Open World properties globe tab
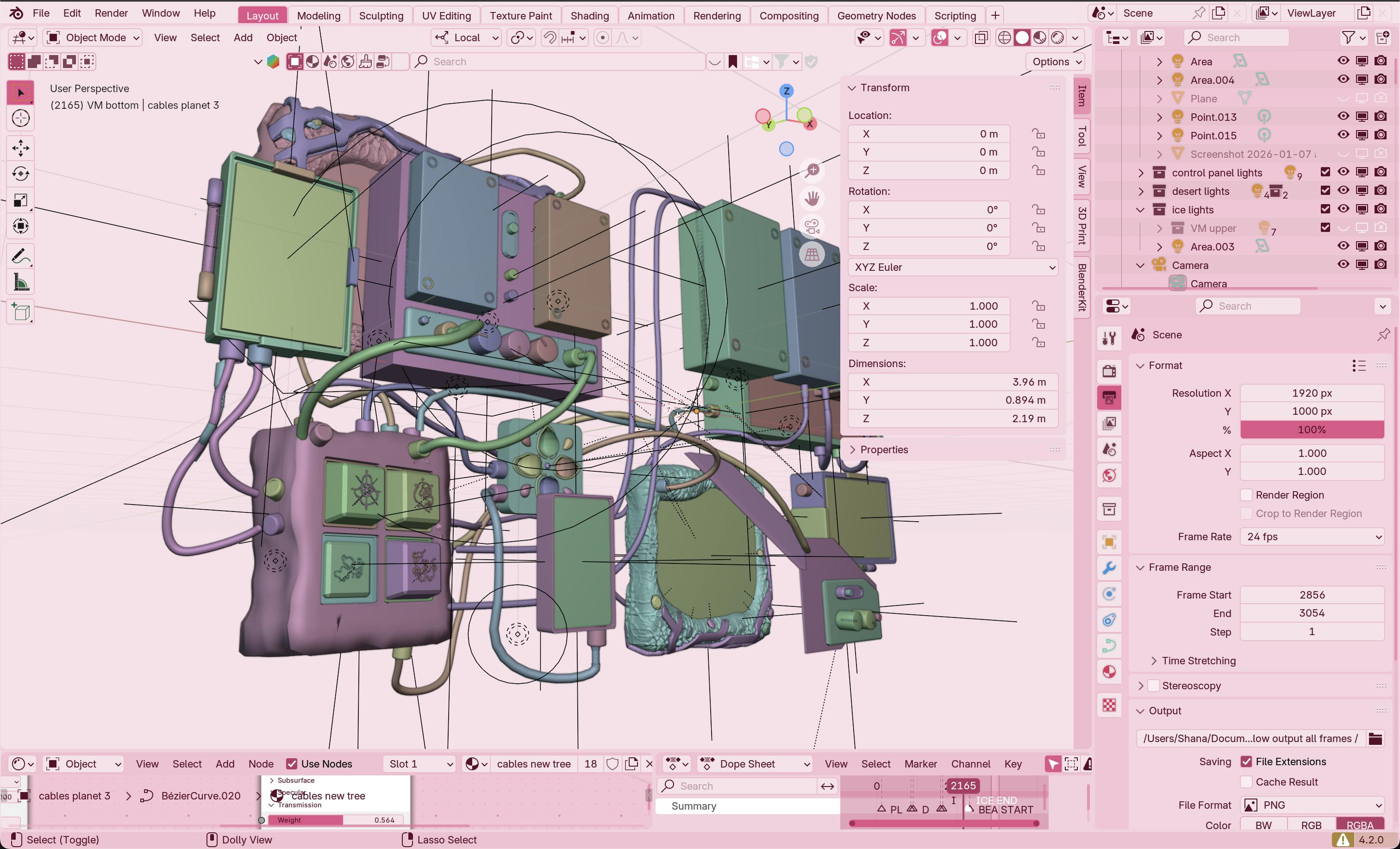Viewport: 1400px width, 849px height. click(1109, 475)
